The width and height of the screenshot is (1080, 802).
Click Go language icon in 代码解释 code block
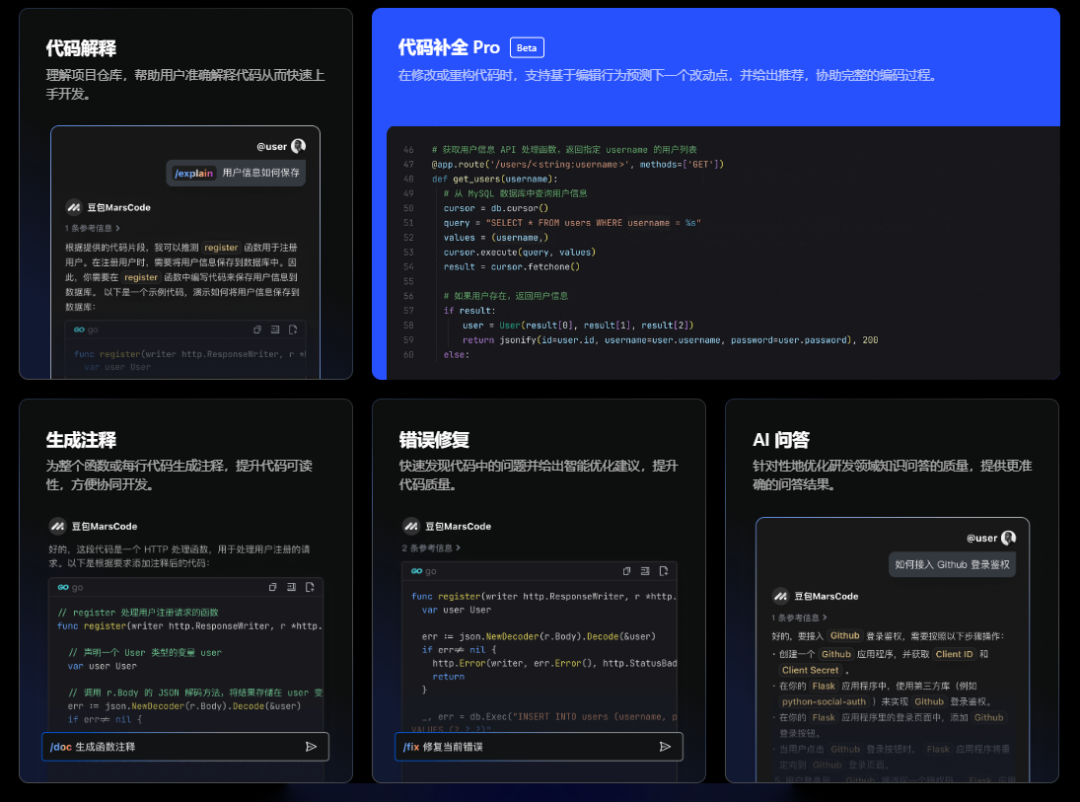point(79,329)
